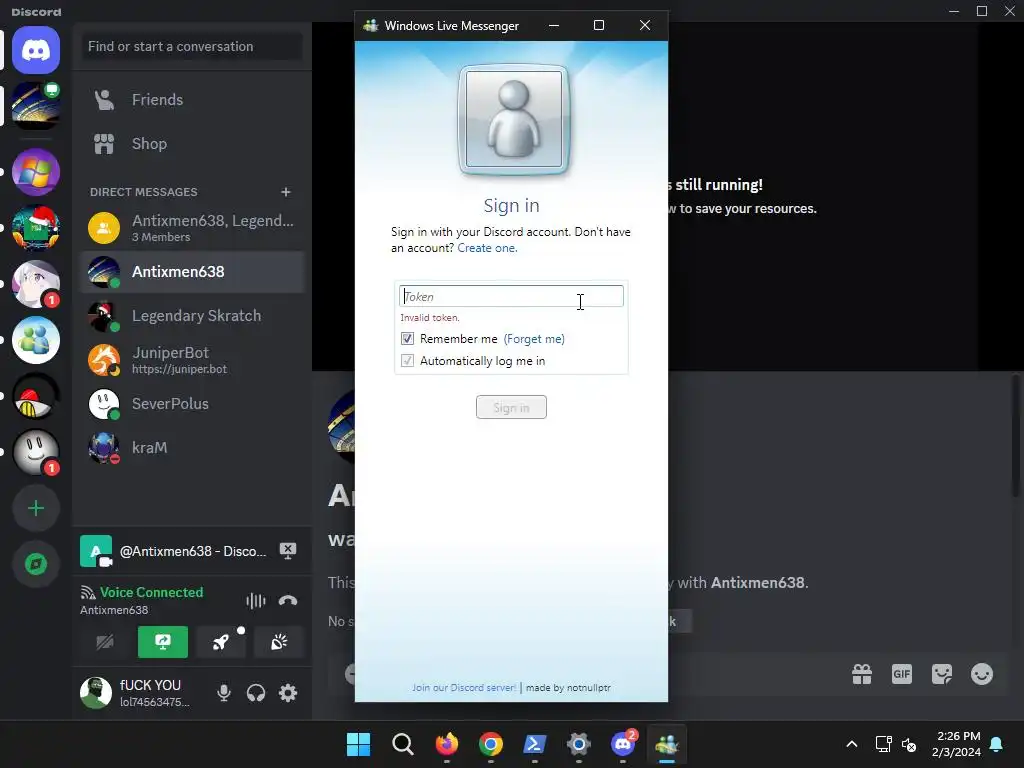Image resolution: width=1024 pixels, height=768 pixels.
Task: Open Legendary Skratch direct message
Action: pyautogui.click(x=191, y=316)
